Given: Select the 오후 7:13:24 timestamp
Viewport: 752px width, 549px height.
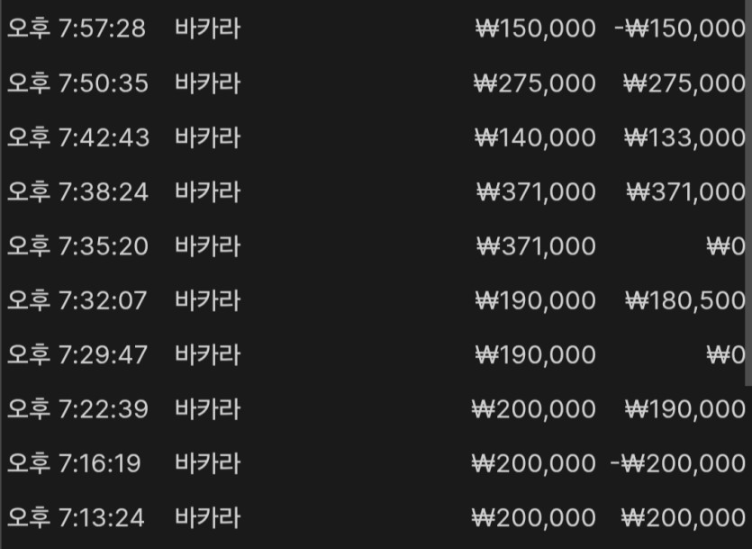Looking at the screenshot, I should click(x=76, y=518).
